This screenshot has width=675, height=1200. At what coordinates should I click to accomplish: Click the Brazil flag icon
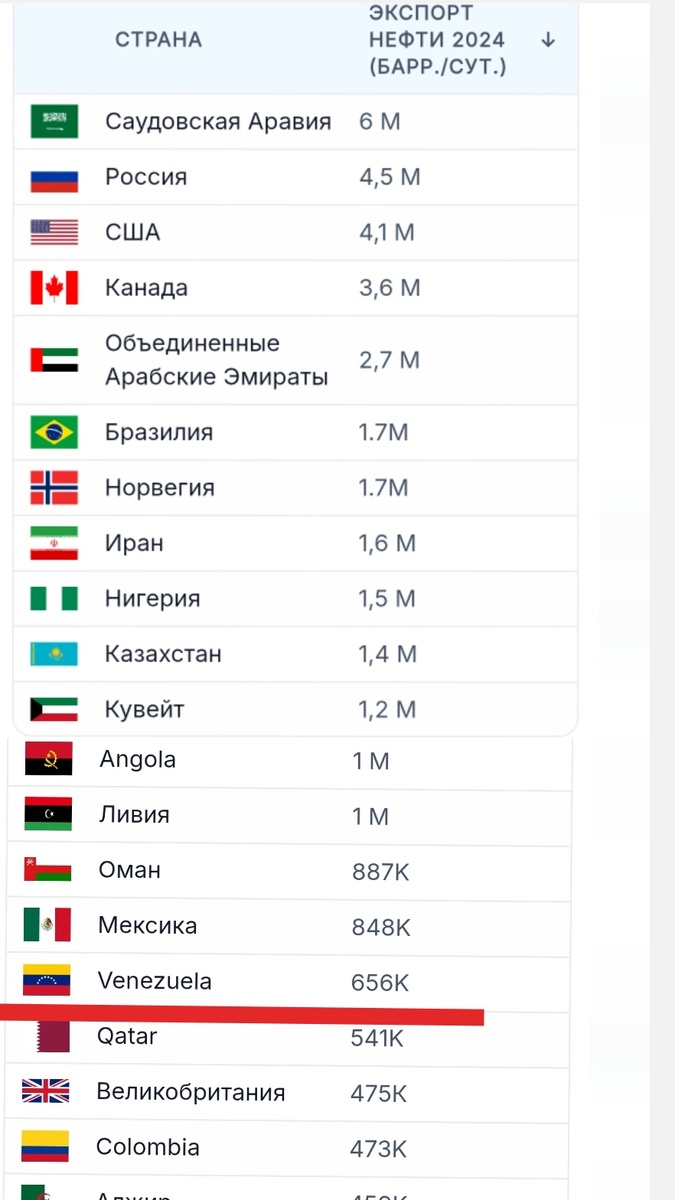[54, 433]
